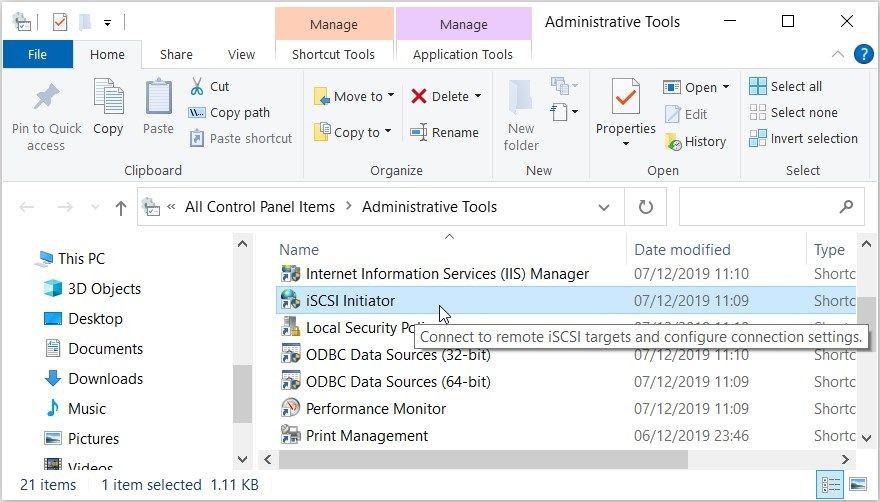This screenshot has width=880, height=502.
Task: Click the Cut scissors icon
Action: (x=196, y=86)
